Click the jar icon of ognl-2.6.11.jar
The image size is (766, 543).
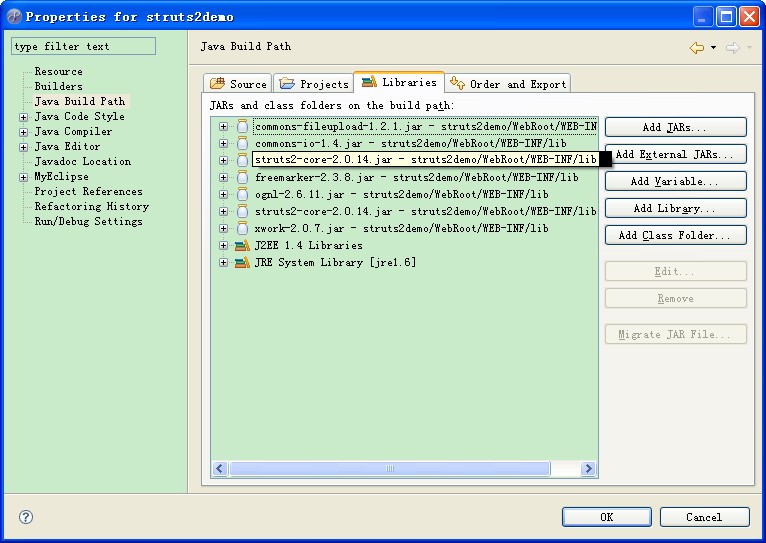[242, 194]
